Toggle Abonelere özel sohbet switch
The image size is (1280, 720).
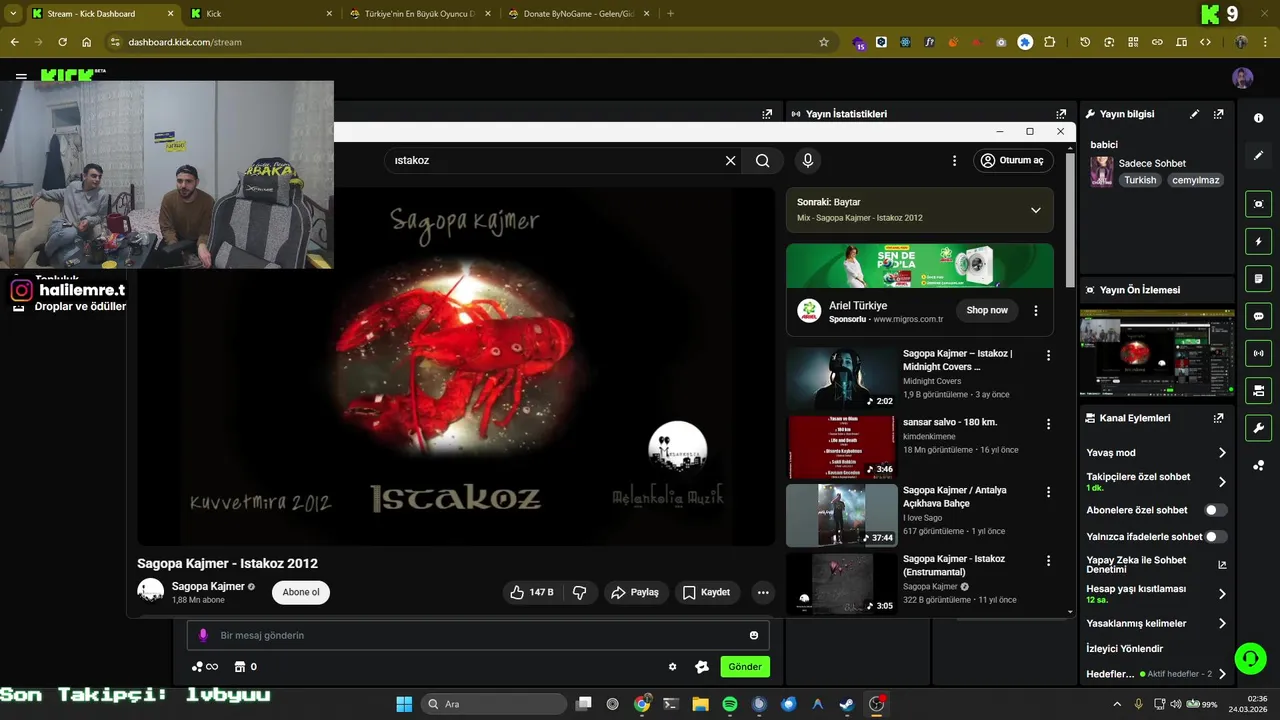pos(1215,510)
